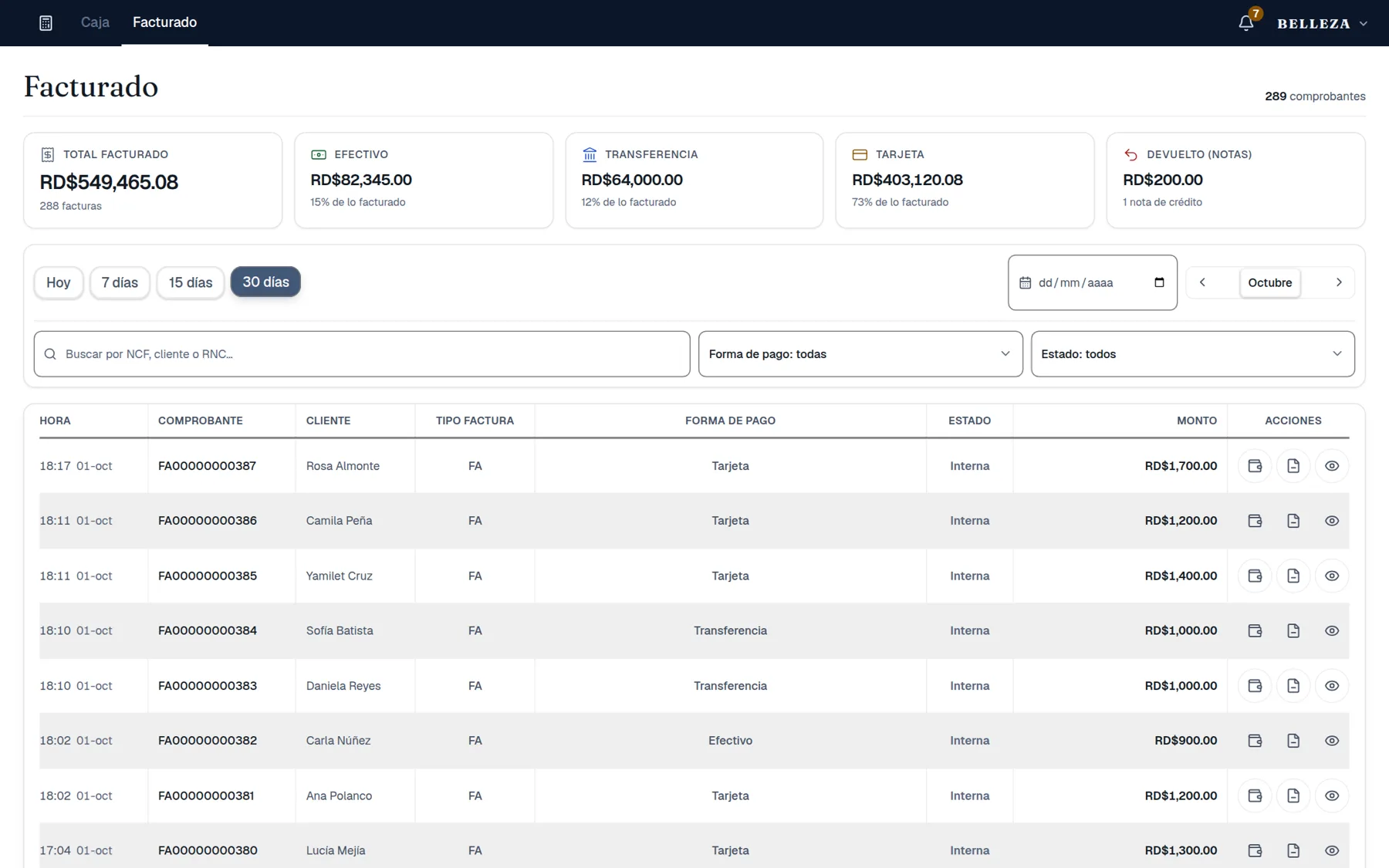Open document icon for Camila Peña row

point(1293,521)
